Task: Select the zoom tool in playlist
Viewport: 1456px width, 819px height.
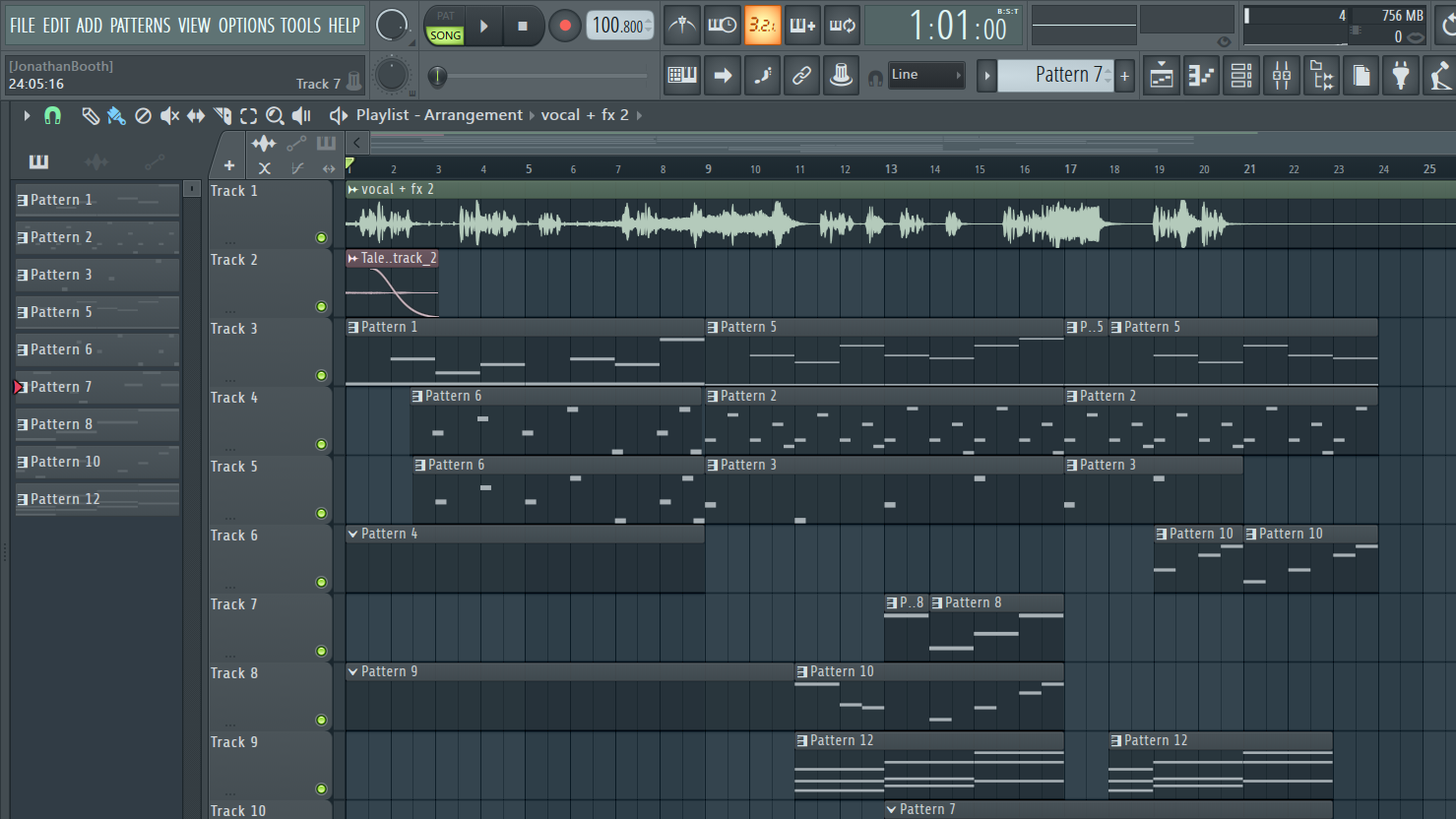Action: 275,116
